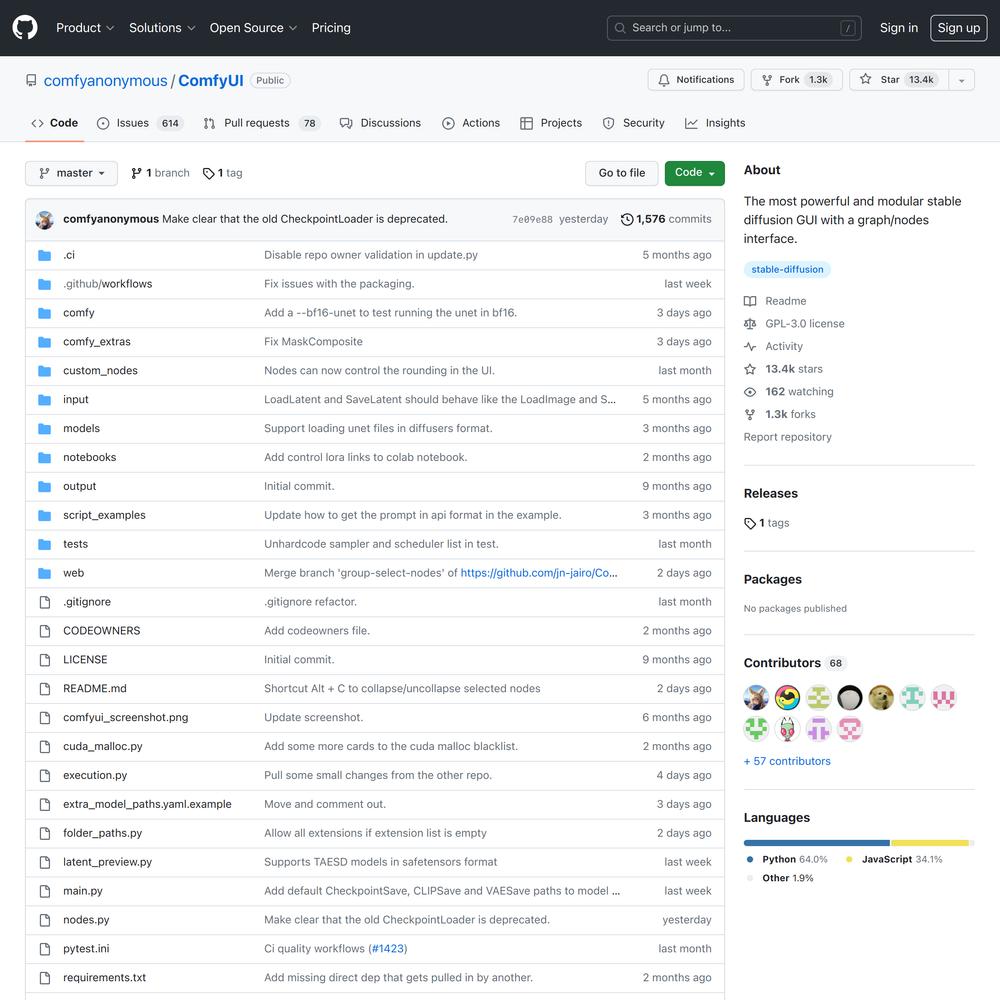This screenshot has height=1000, width=1000.
Task: Open the master branch selector dropdown
Action: pos(71,173)
